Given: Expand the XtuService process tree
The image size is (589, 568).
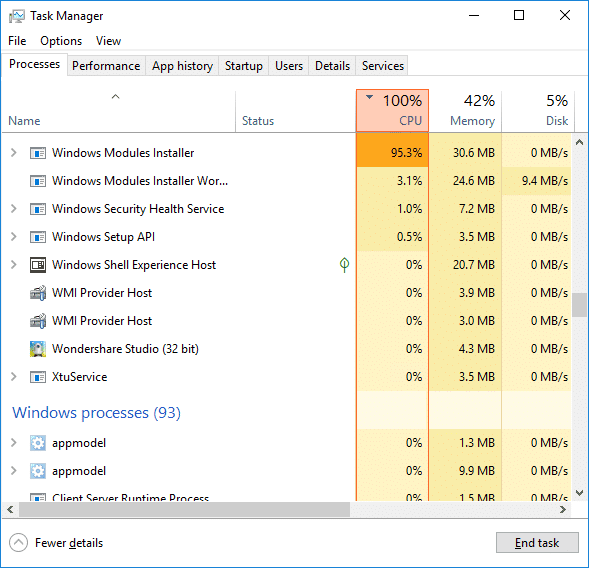Looking at the screenshot, I should tap(14, 377).
